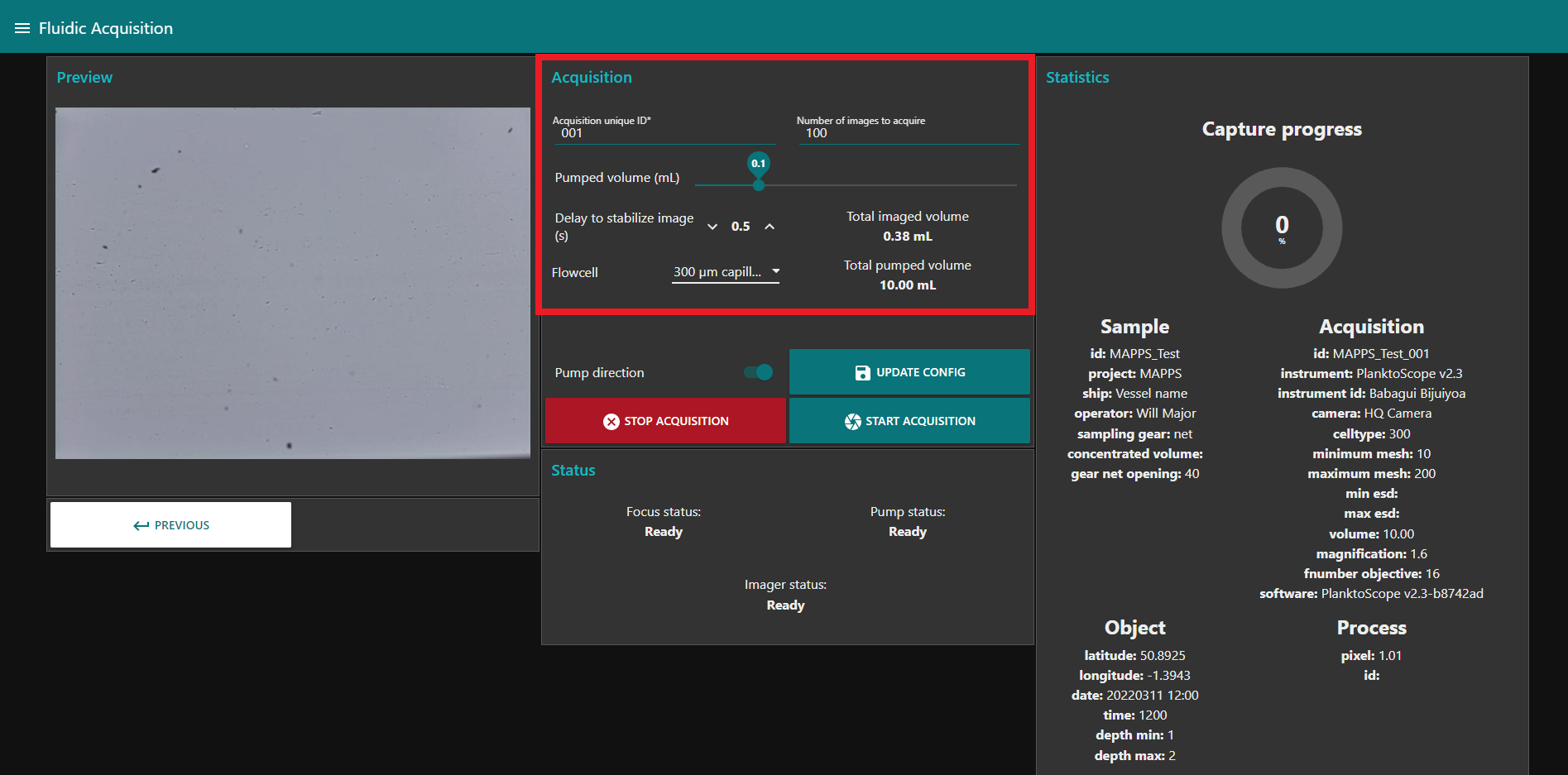Click the Pumped volume slider handle
Image resolution: width=1568 pixels, height=775 pixels.
click(x=759, y=185)
